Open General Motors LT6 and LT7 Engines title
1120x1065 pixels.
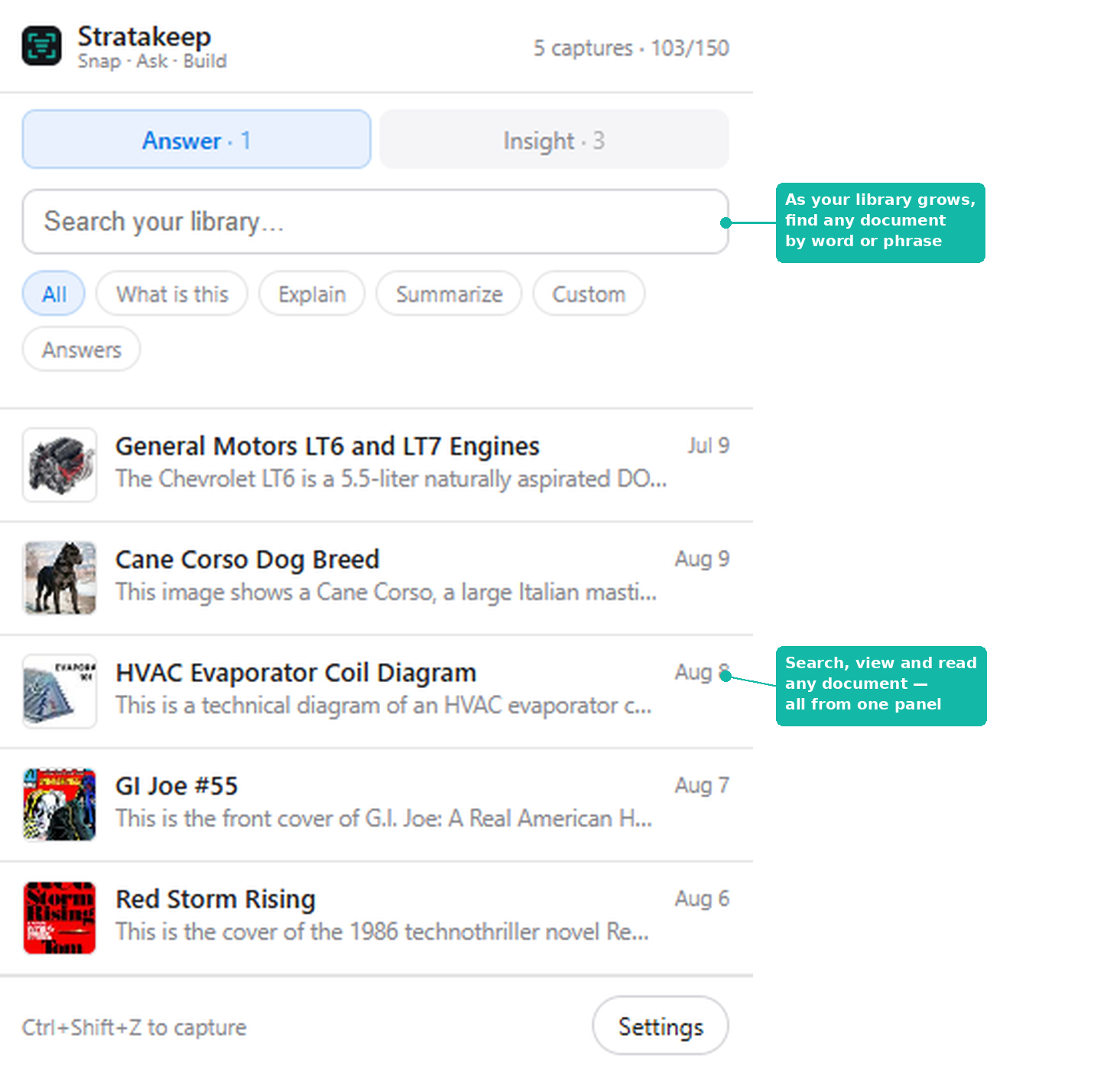tap(327, 446)
